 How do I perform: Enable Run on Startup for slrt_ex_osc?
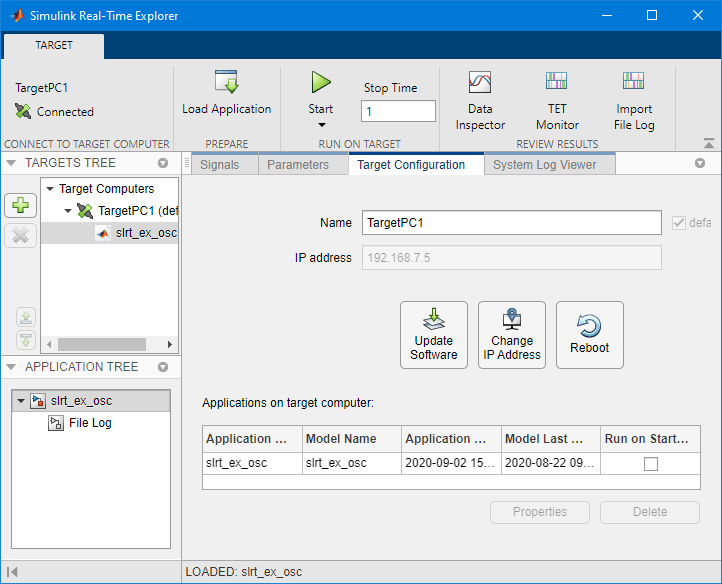point(651,463)
